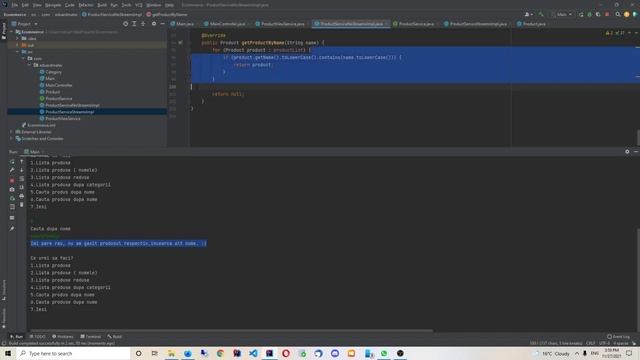This screenshot has height=360, width=640.
Task: Click the camera dump threads icon
Action: (x=12, y=189)
